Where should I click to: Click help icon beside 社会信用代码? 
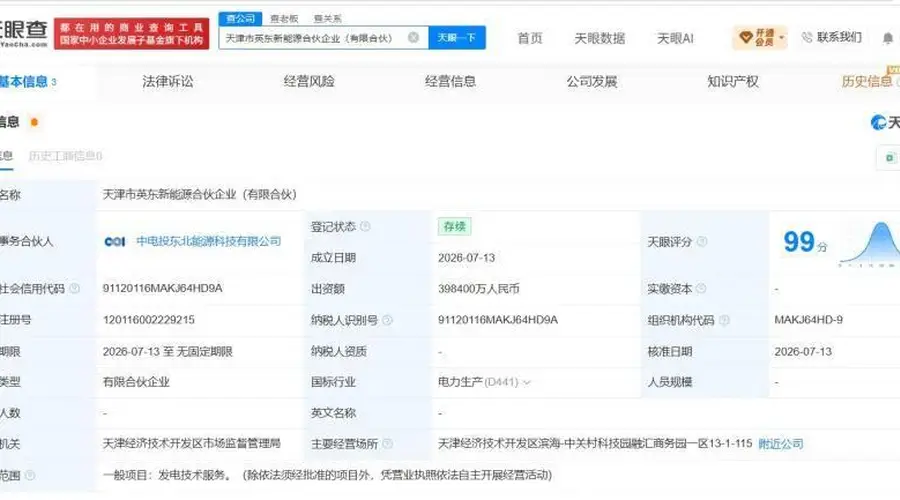click(x=75, y=288)
